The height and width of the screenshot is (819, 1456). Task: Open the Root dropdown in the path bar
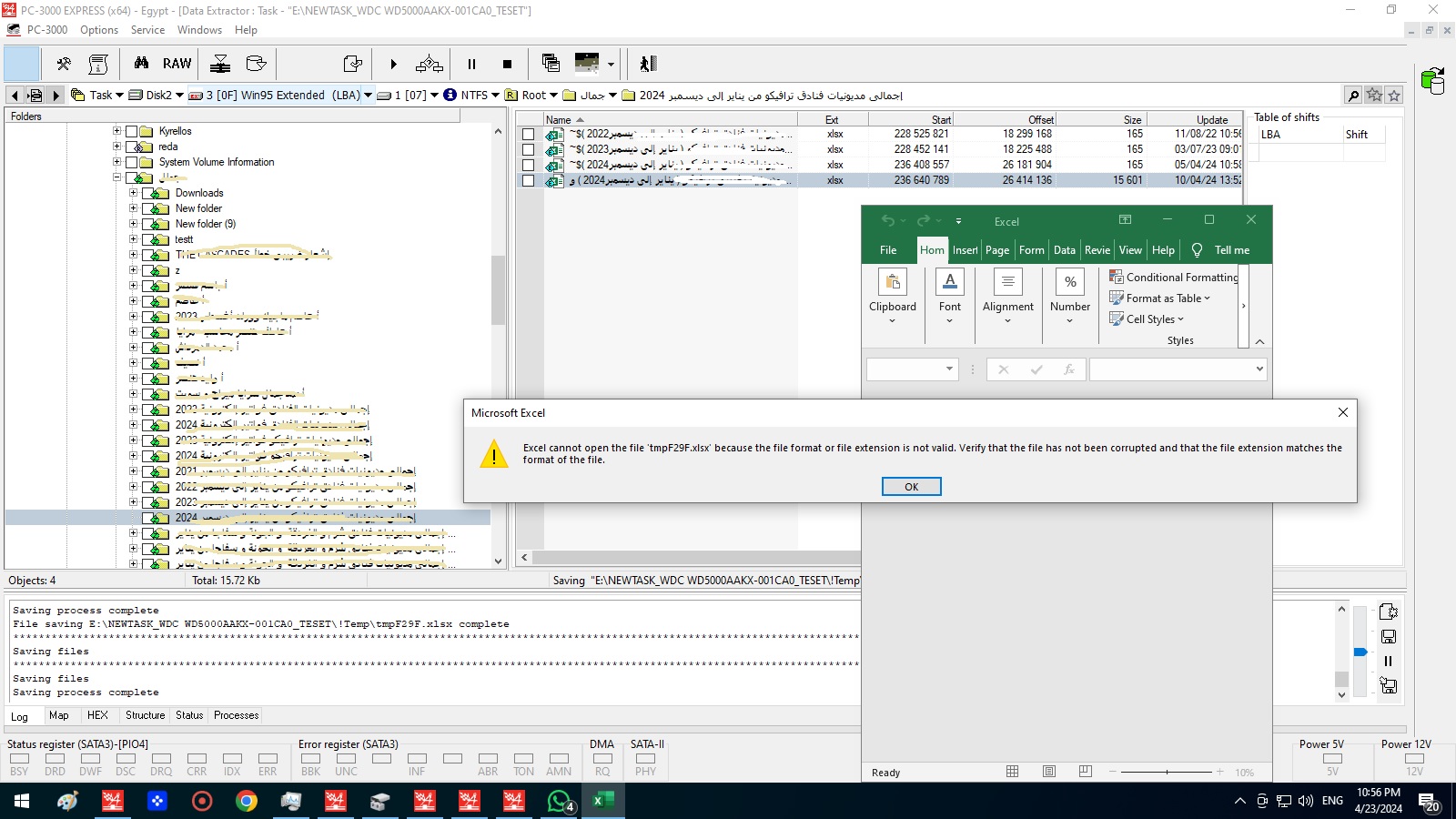click(553, 95)
